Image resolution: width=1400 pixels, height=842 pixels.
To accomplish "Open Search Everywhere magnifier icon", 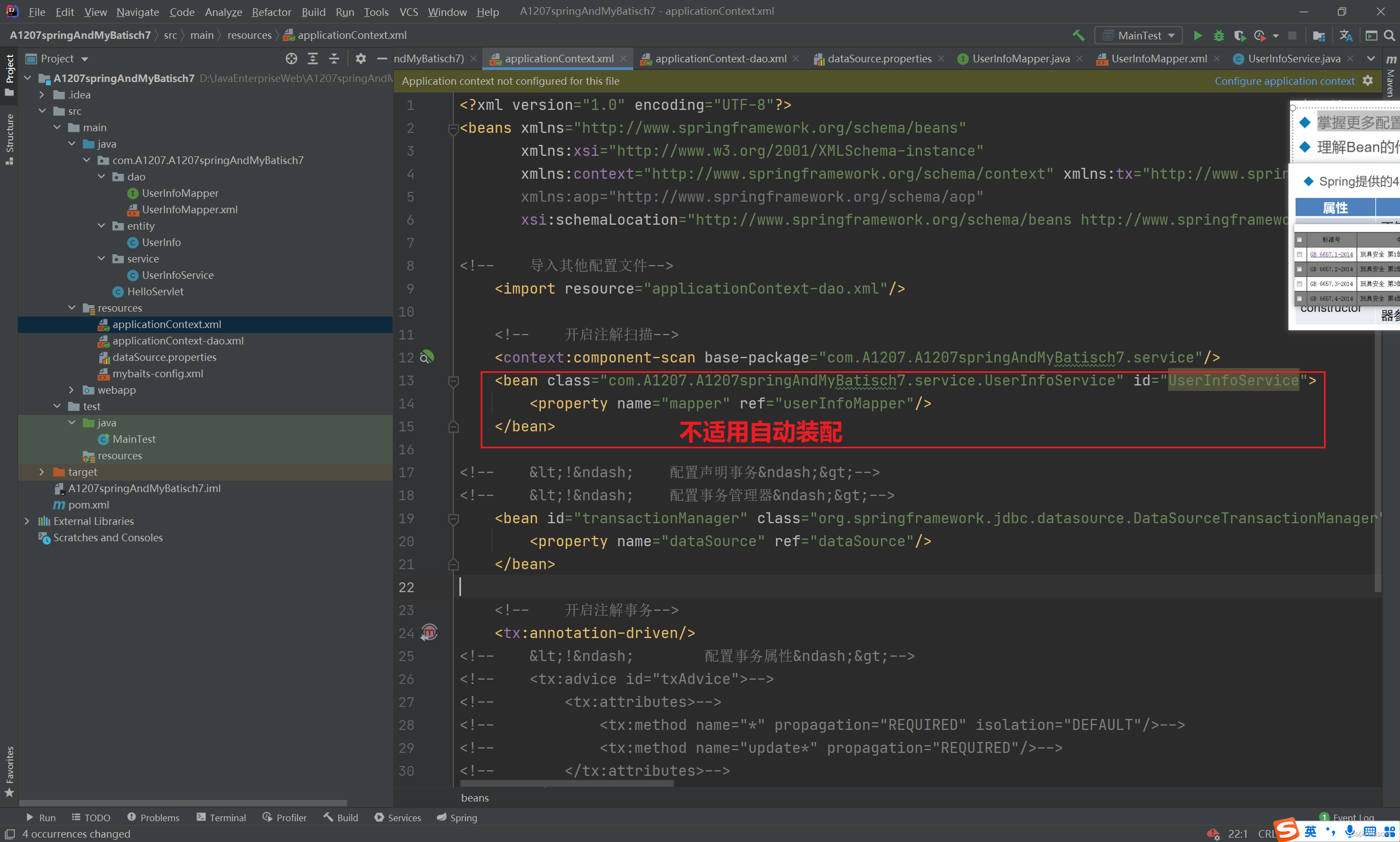I will [1389, 35].
